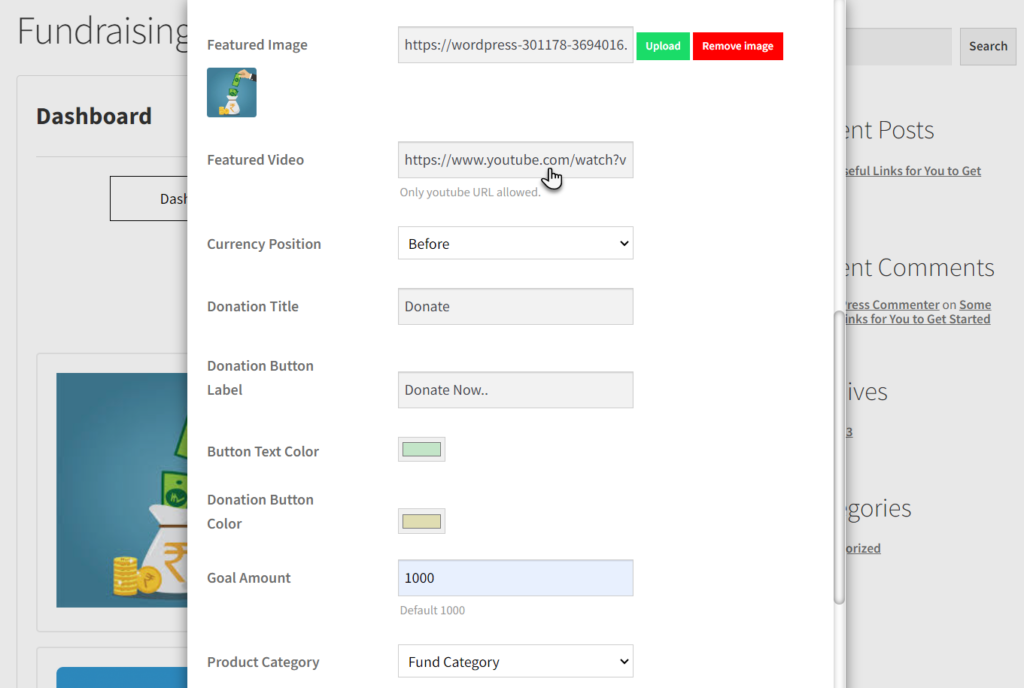Open the 'ress Commenter' author link
Viewport: 1024px width, 688px height.
click(892, 305)
